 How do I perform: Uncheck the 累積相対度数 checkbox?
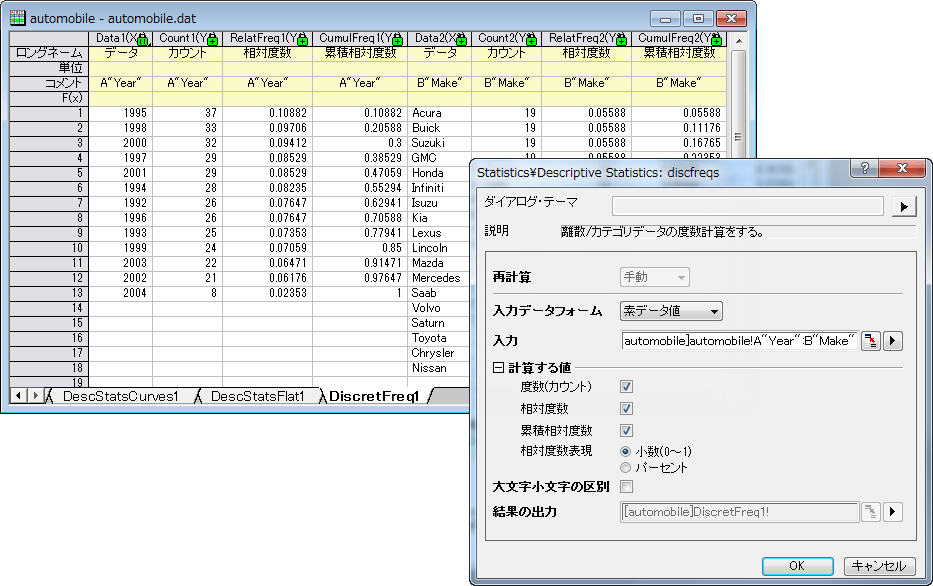pos(626,430)
